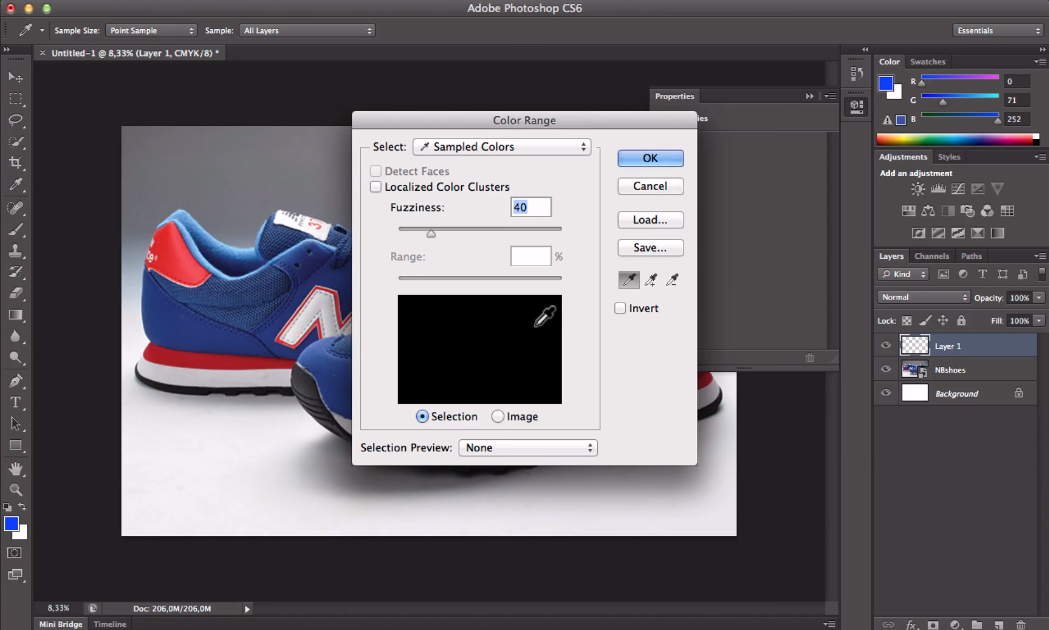Select the Dodge tool
This screenshot has width=1049, height=630.
pos(15,358)
